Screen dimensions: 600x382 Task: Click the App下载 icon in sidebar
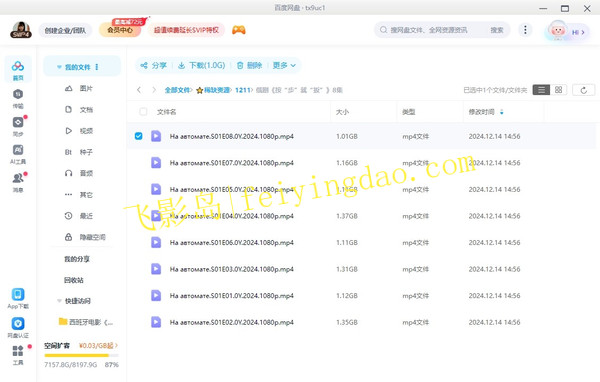coord(18,298)
